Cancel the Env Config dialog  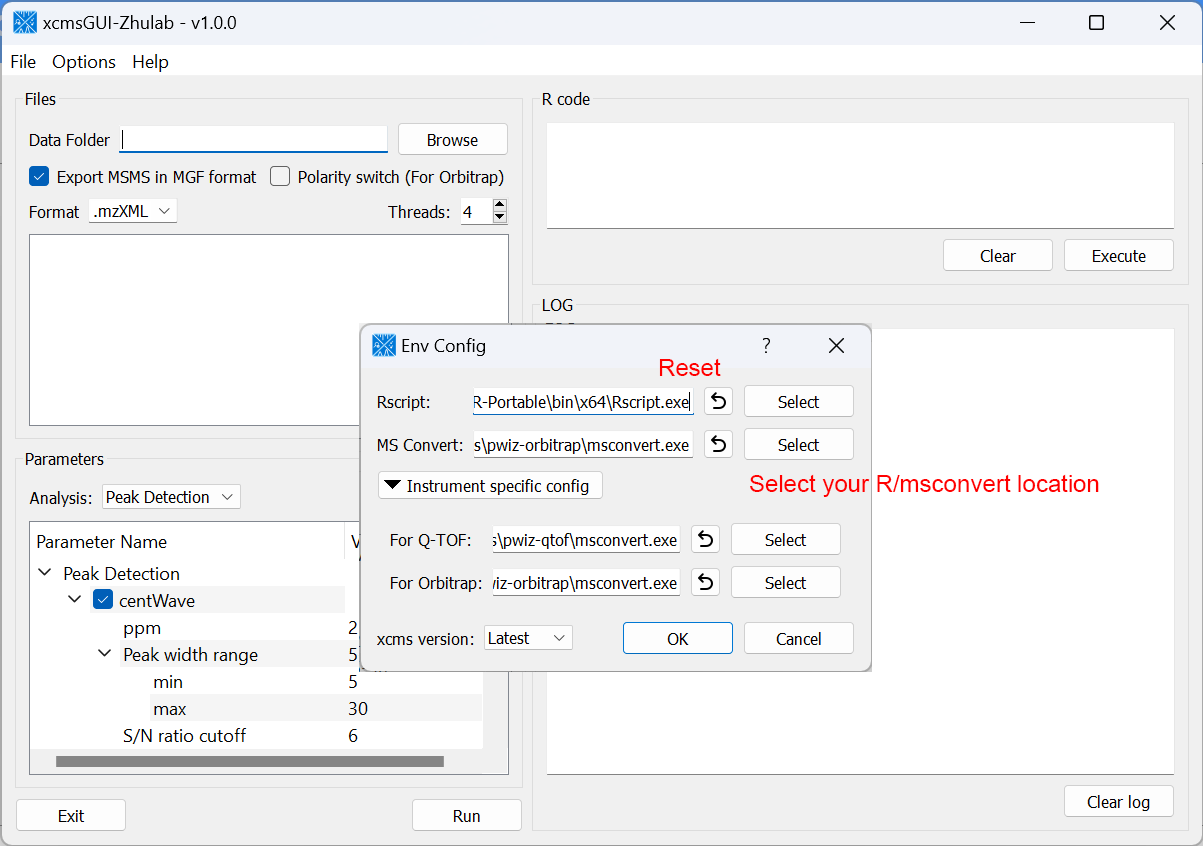(799, 639)
